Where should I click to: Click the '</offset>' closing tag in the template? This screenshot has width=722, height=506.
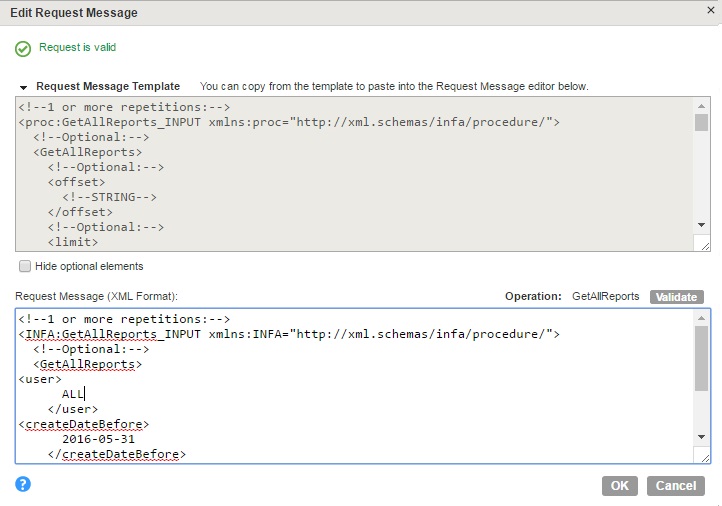point(80,212)
